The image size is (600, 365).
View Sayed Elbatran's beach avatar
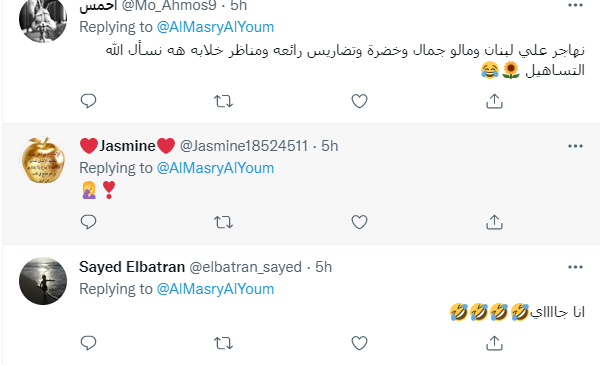click(x=43, y=281)
